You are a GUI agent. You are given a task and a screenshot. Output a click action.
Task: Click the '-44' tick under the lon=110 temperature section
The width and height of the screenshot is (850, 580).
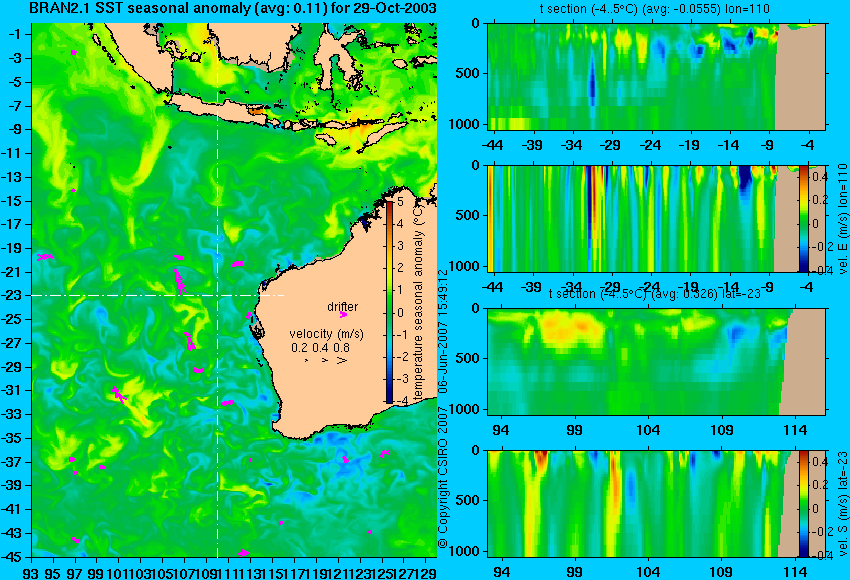(492, 145)
